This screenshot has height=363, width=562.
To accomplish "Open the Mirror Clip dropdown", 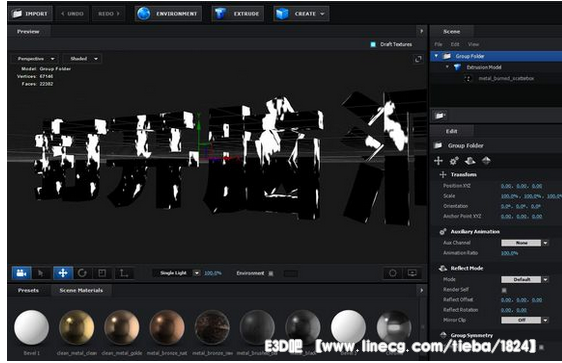I will click(x=524, y=320).
